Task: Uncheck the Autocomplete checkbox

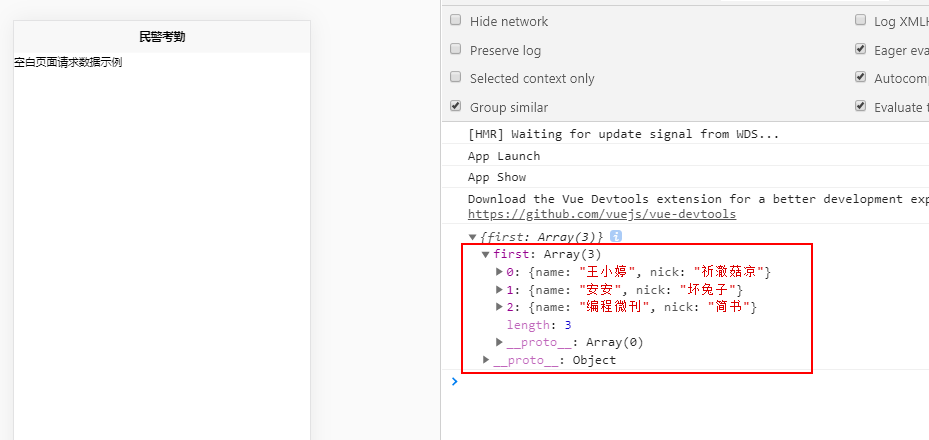Action: point(860,77)
